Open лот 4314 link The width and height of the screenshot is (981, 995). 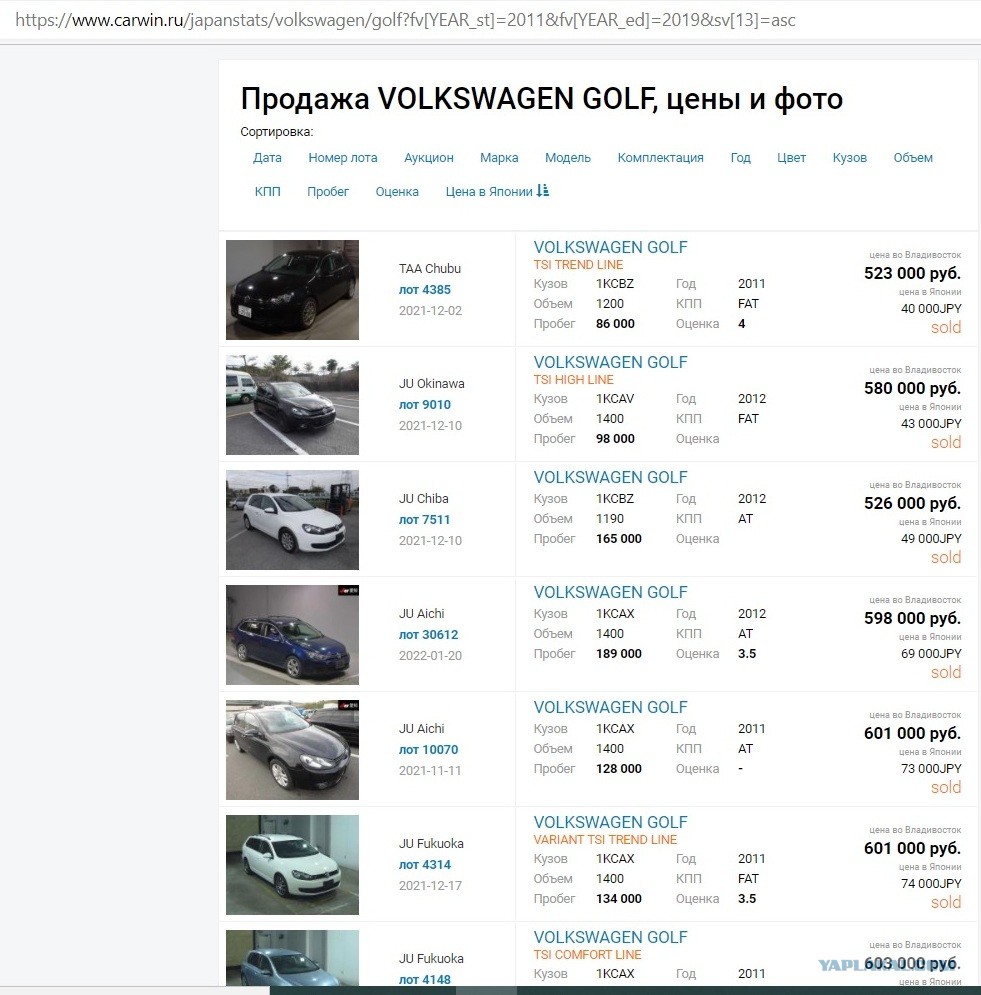click(x=425, y=864)
